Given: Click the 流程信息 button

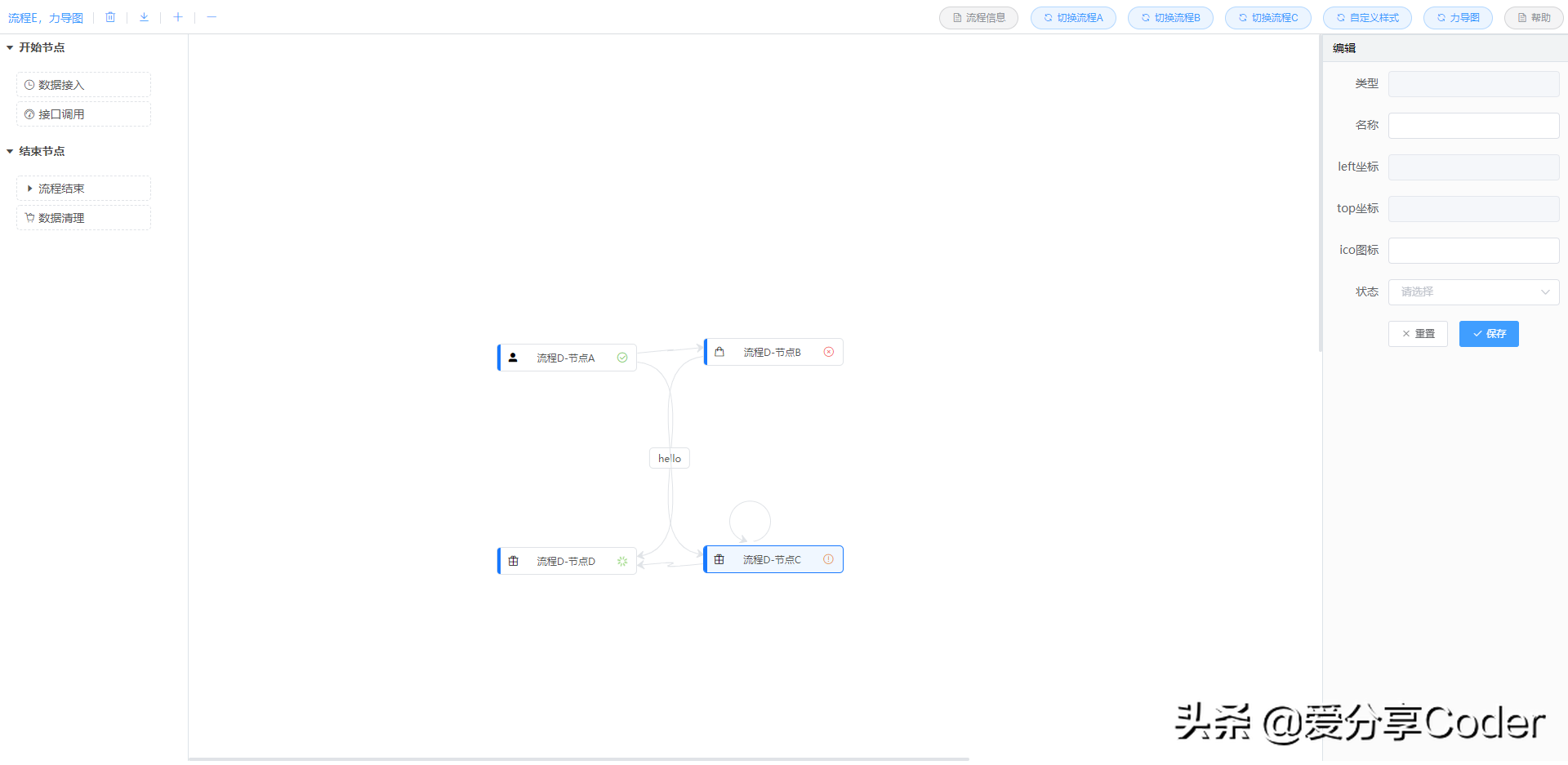Looking at the screenshot, I should click(978, 18).
